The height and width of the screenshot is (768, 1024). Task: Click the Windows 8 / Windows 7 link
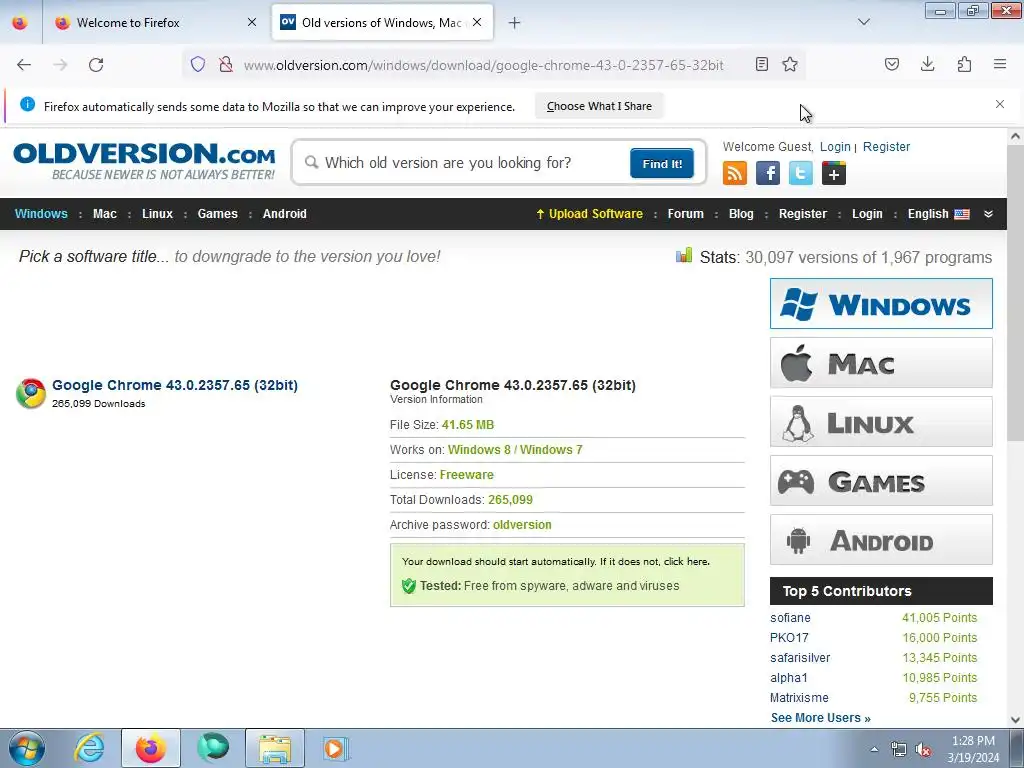coord(515,450)
